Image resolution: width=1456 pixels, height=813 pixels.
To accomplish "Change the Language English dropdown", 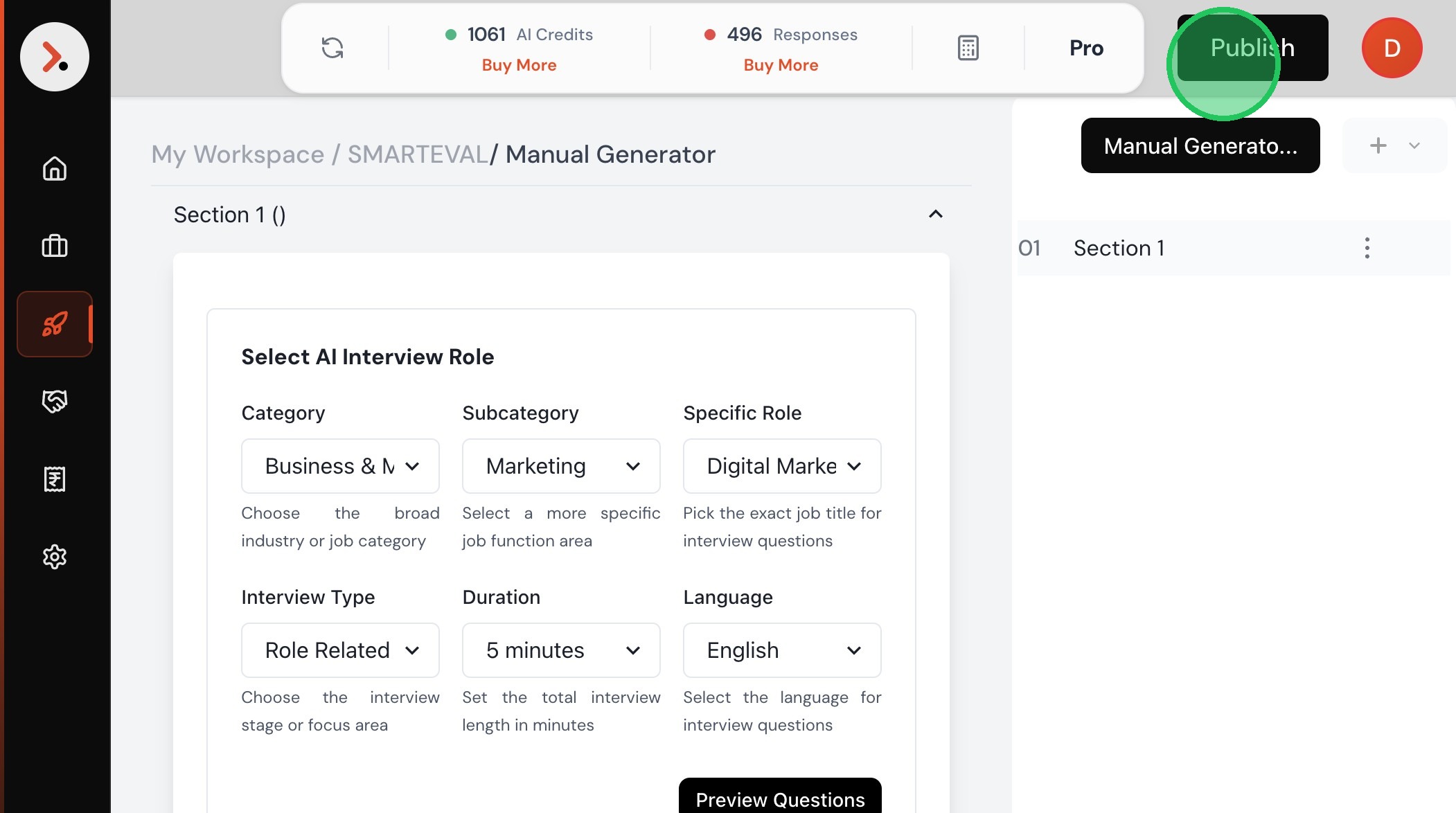I will pyautogui.click(x=782, y=650).
